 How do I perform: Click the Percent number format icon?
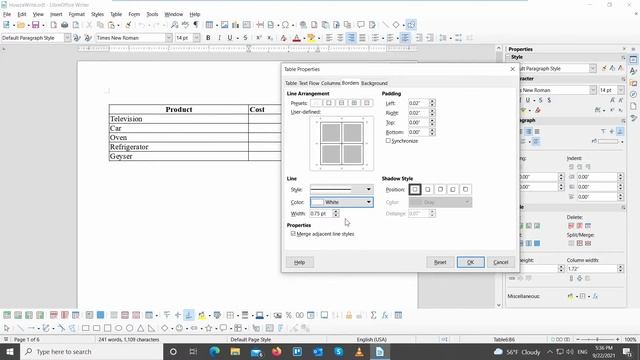point(289,315)
